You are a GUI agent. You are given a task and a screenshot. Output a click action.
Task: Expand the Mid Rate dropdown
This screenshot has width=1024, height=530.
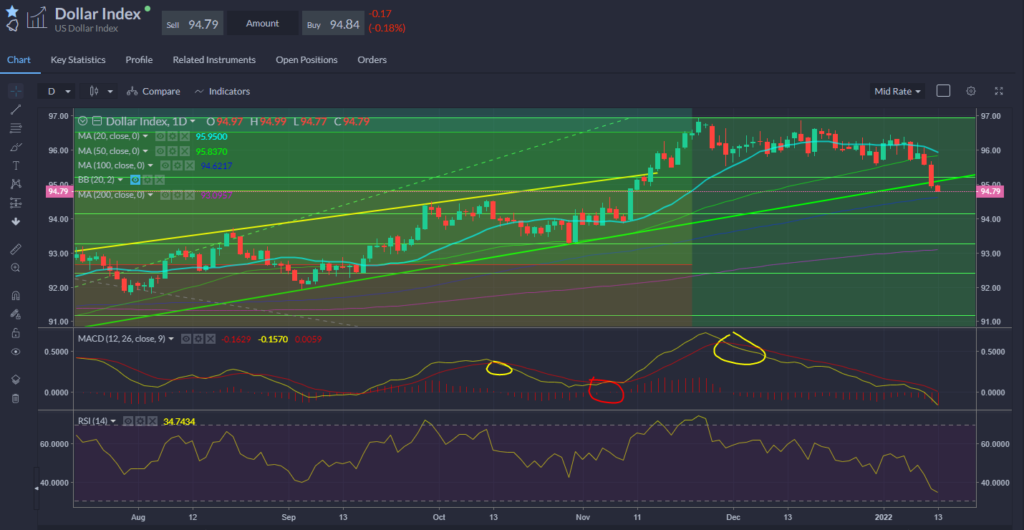897,91
